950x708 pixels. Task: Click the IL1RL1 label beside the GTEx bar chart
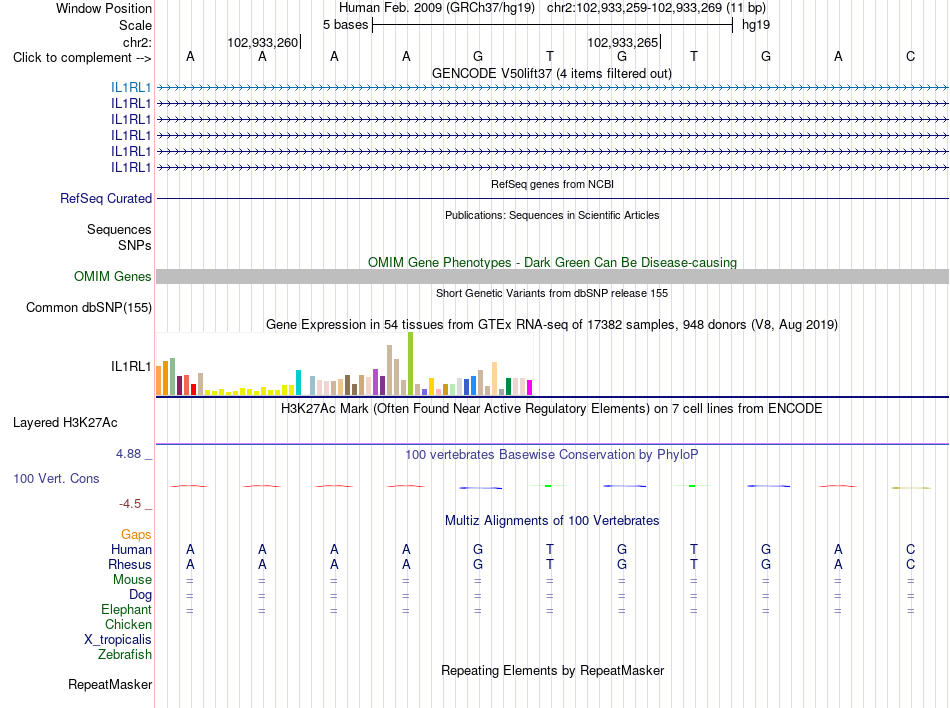[x=131, y=366]
